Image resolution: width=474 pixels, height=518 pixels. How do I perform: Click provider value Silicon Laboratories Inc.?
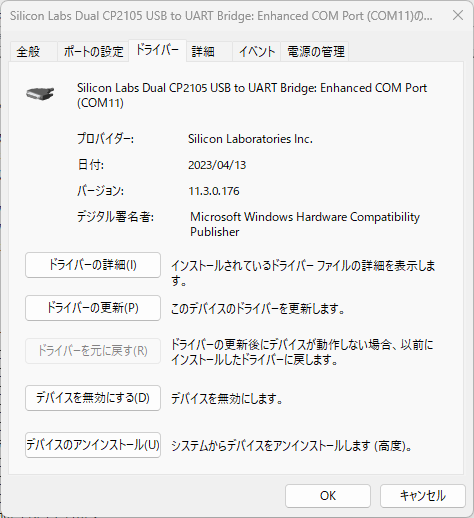point(250,139)
